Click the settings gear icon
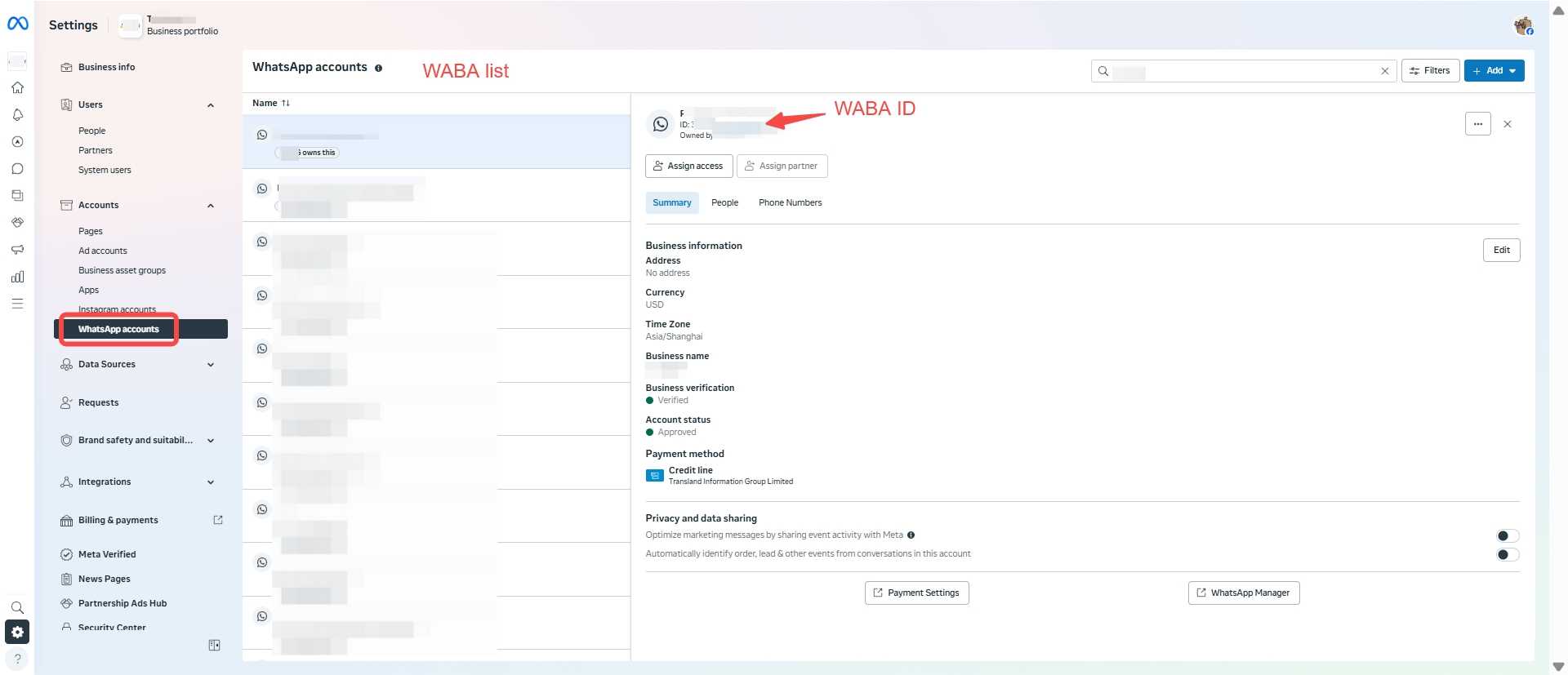This screenshot has height=675, width=1568. click(x=17, y=632)
